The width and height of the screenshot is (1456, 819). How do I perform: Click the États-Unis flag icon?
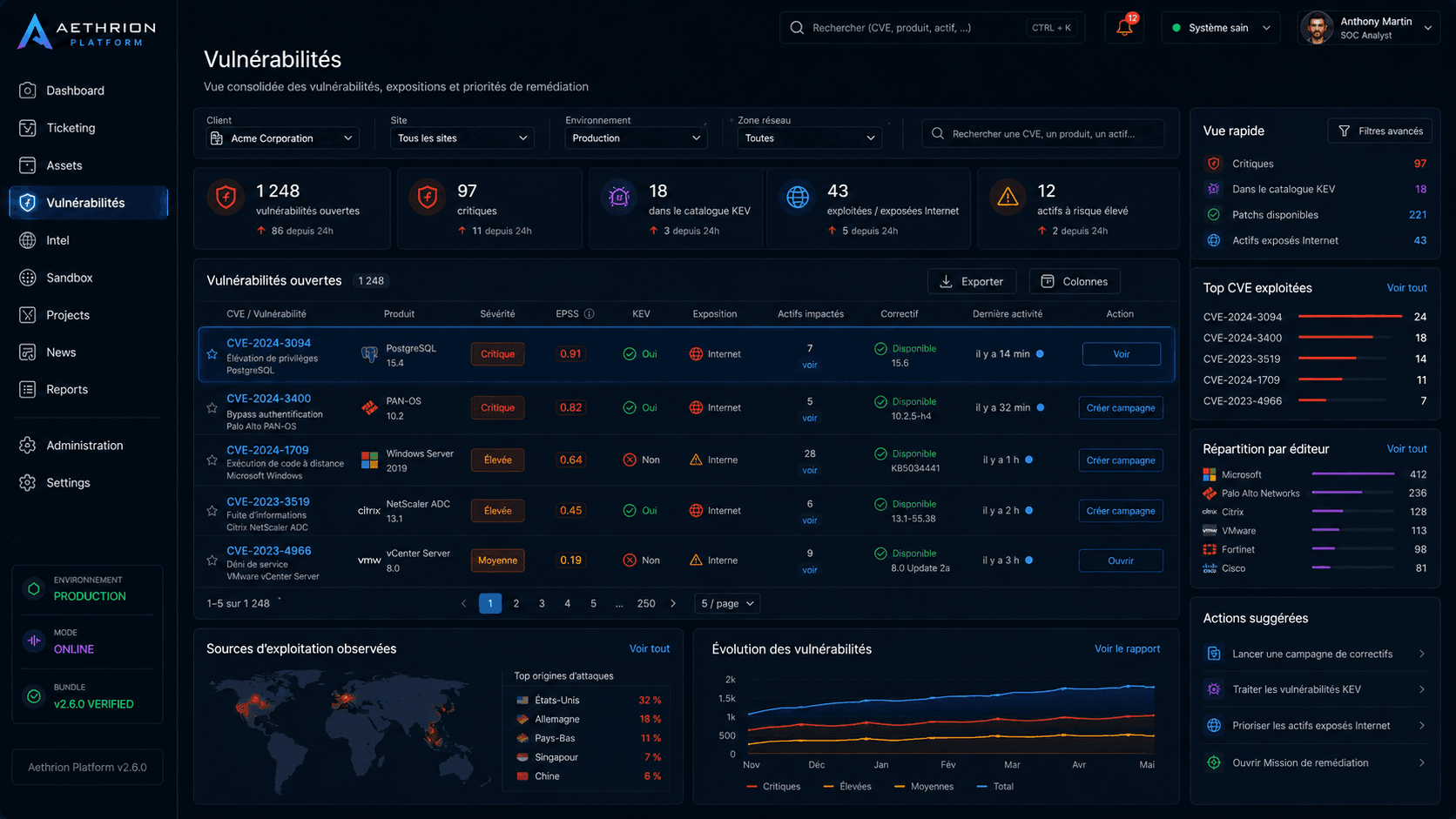click(522, 700)
